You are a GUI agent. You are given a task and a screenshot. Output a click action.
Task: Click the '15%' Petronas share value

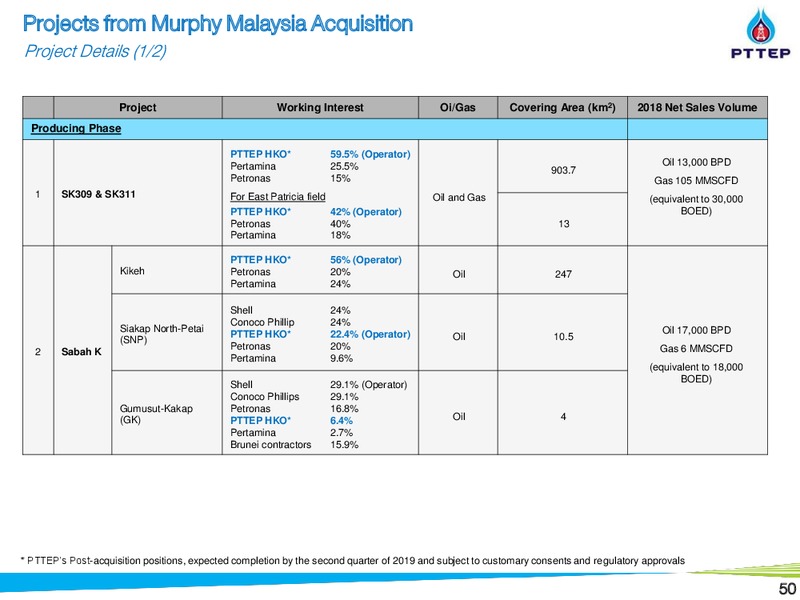[x=340, y=179]
